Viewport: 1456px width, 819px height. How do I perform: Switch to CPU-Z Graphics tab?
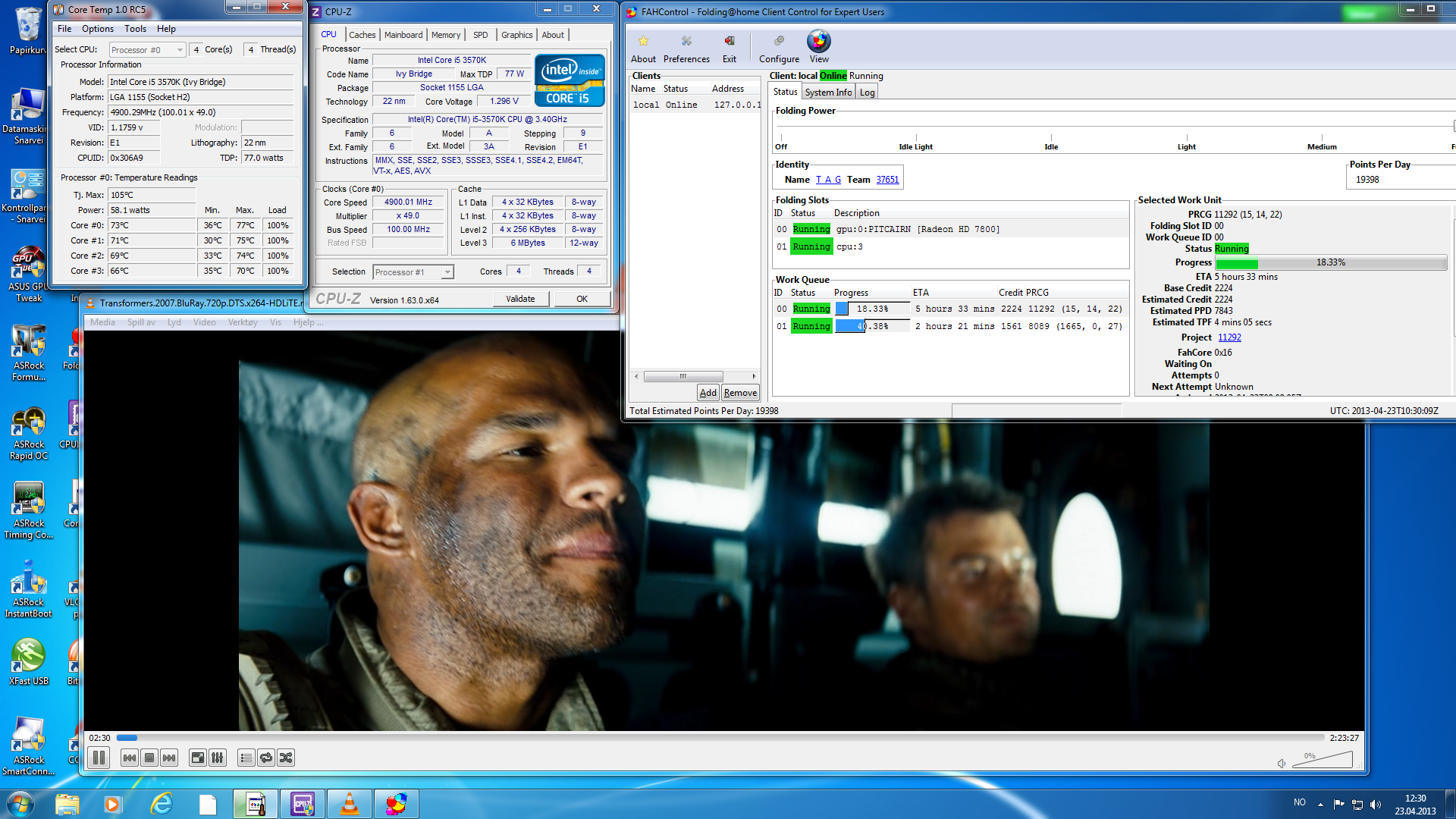[516, 35]
